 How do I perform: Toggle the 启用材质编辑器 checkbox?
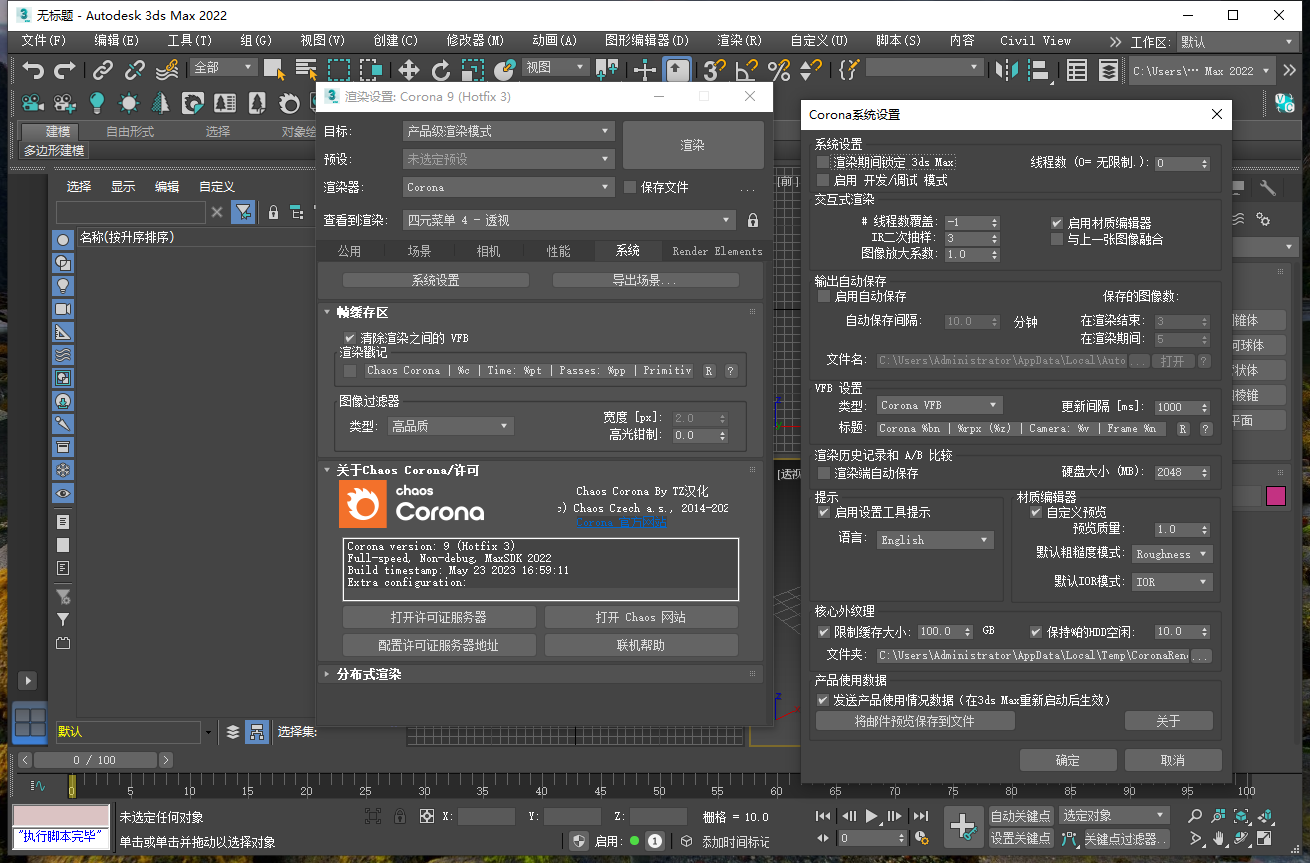[x=1057, y=223]
